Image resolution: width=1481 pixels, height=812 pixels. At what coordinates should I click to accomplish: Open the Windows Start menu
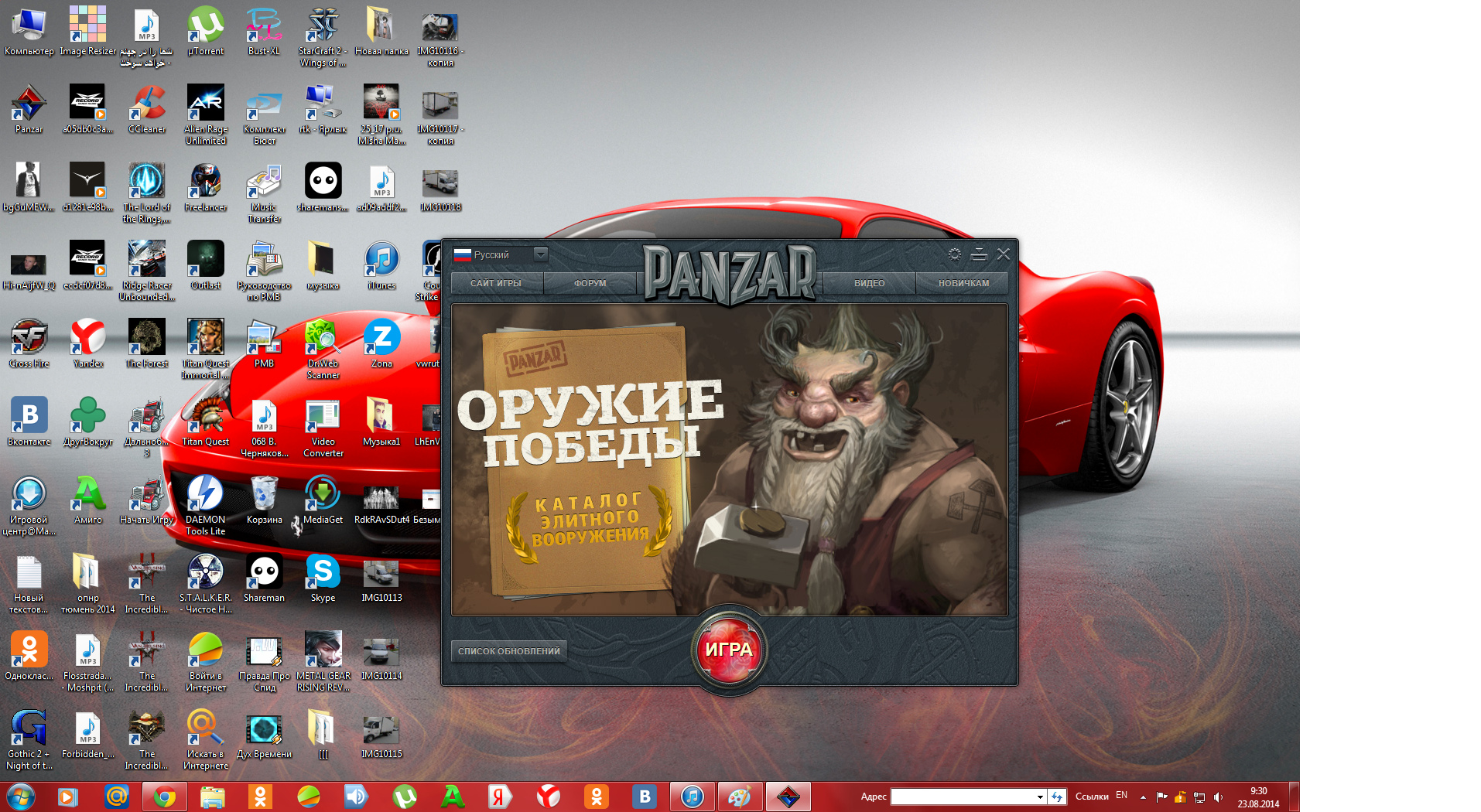(20, 797)
